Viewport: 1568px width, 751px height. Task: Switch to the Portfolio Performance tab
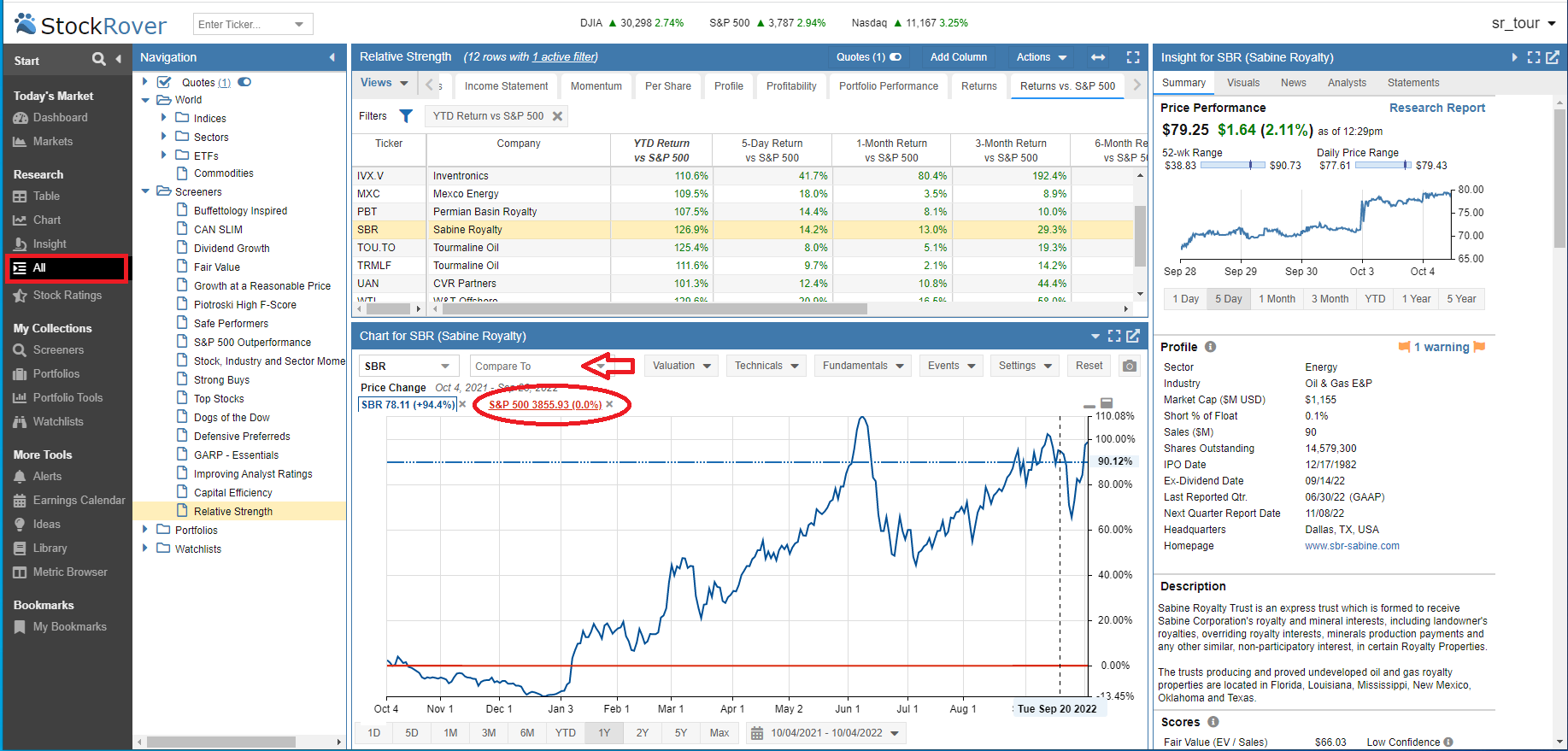889,86
